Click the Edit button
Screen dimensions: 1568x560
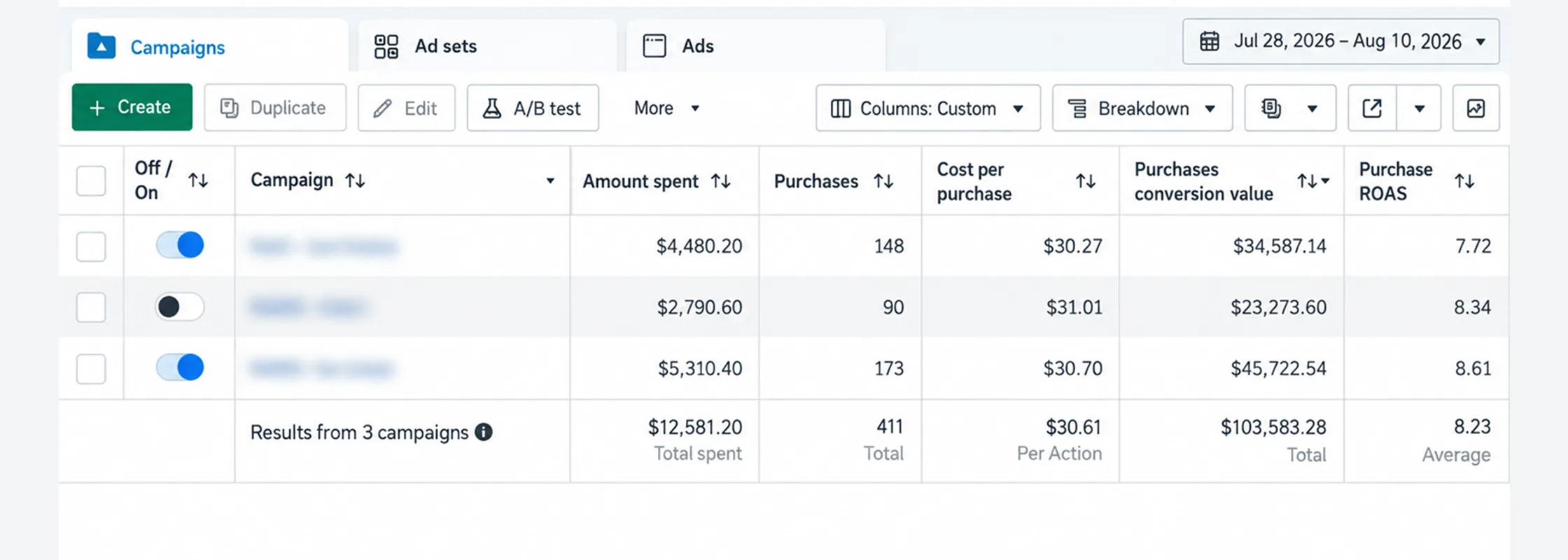[407, 108]
